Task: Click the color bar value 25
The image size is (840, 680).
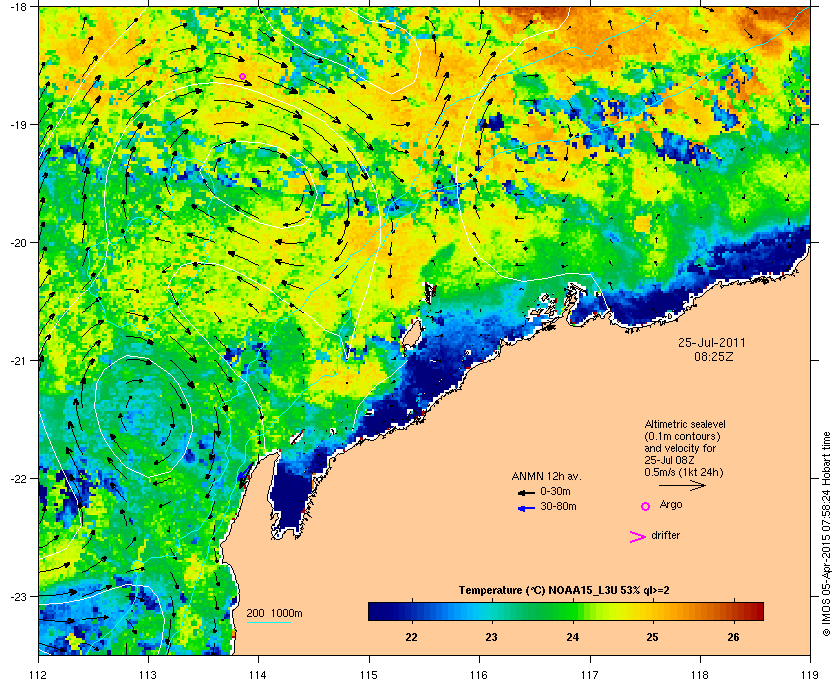Action: coord(652,637)
